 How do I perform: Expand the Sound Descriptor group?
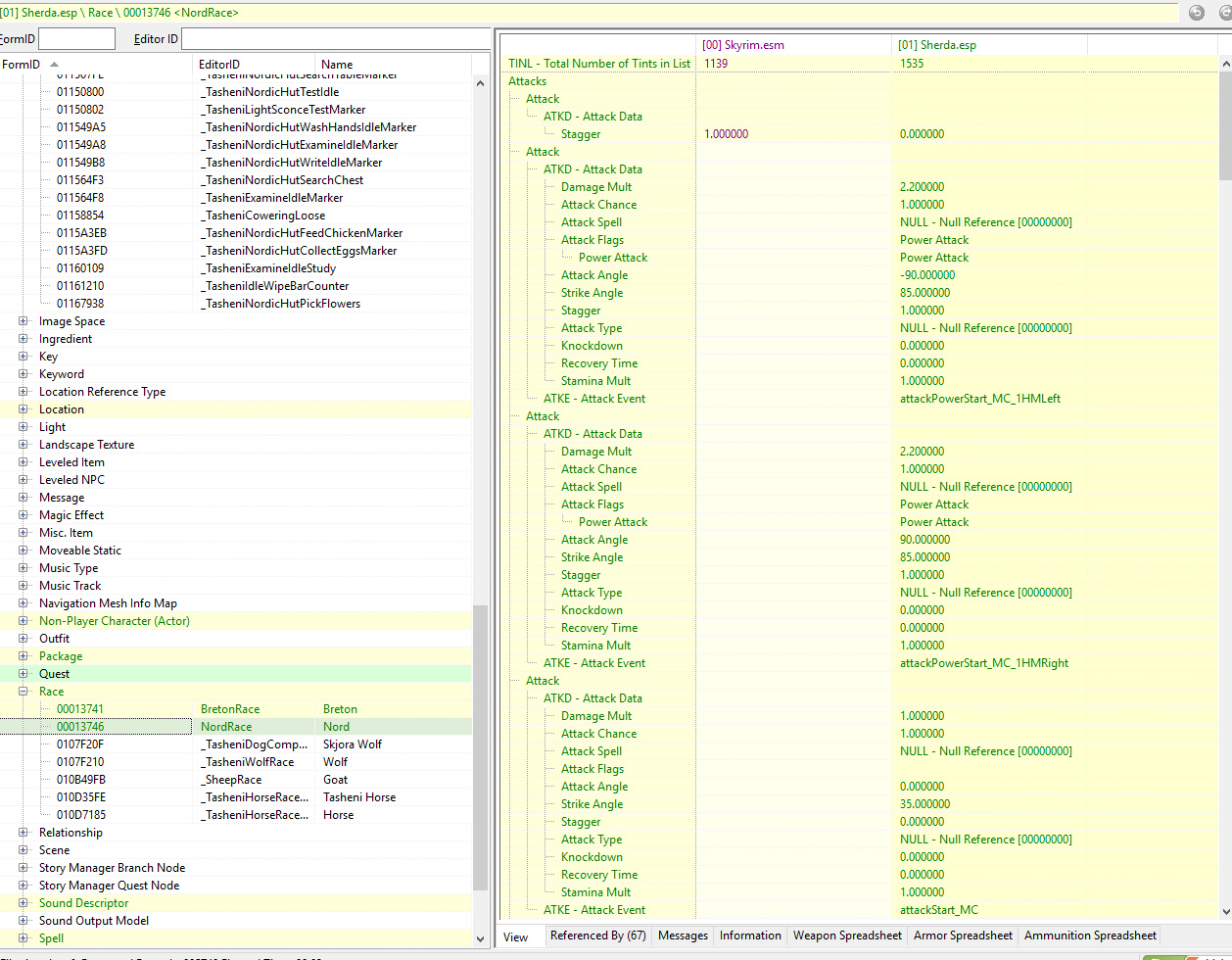(x=24, y=903)
